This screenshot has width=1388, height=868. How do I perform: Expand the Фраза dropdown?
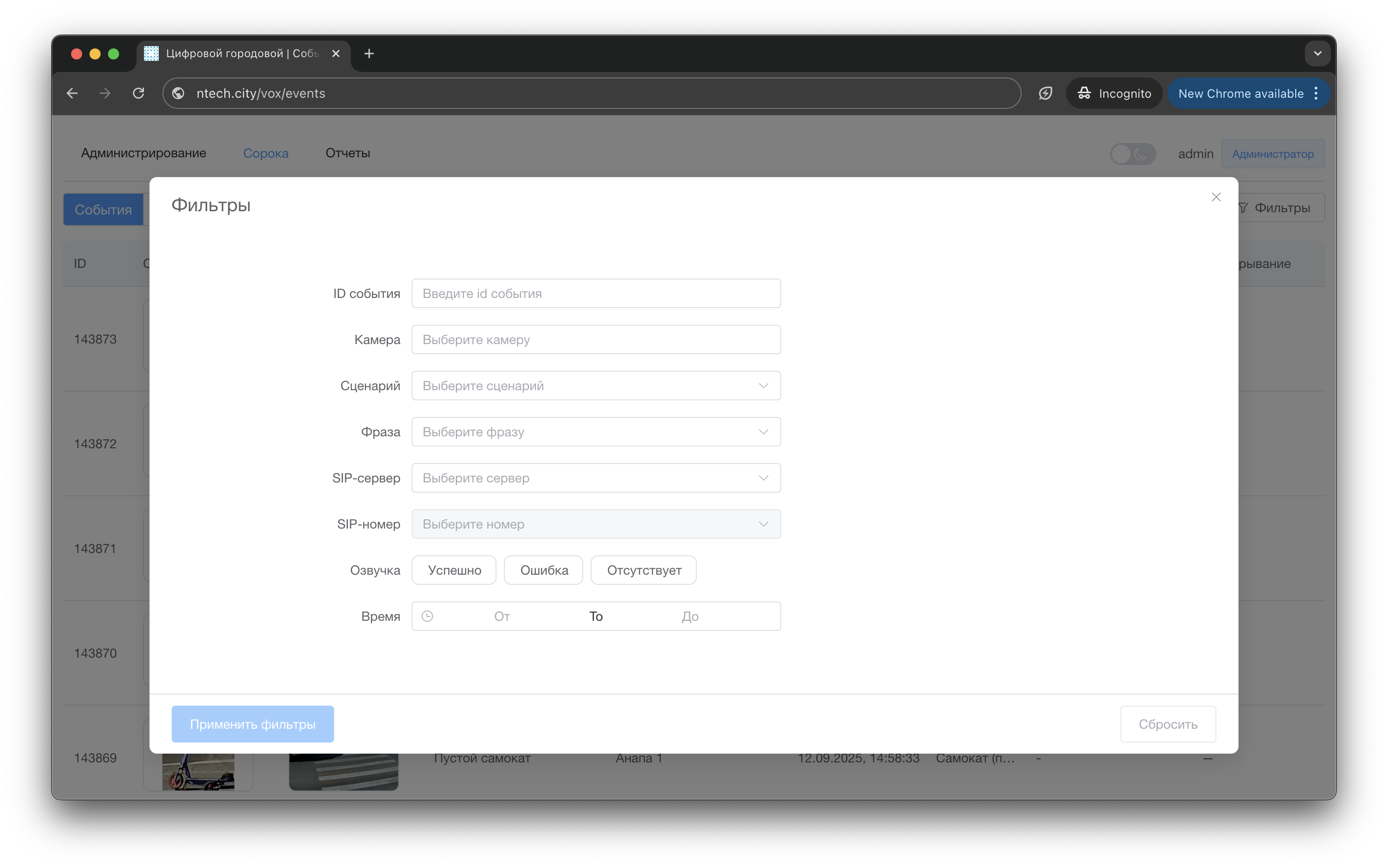coord(596,432)
